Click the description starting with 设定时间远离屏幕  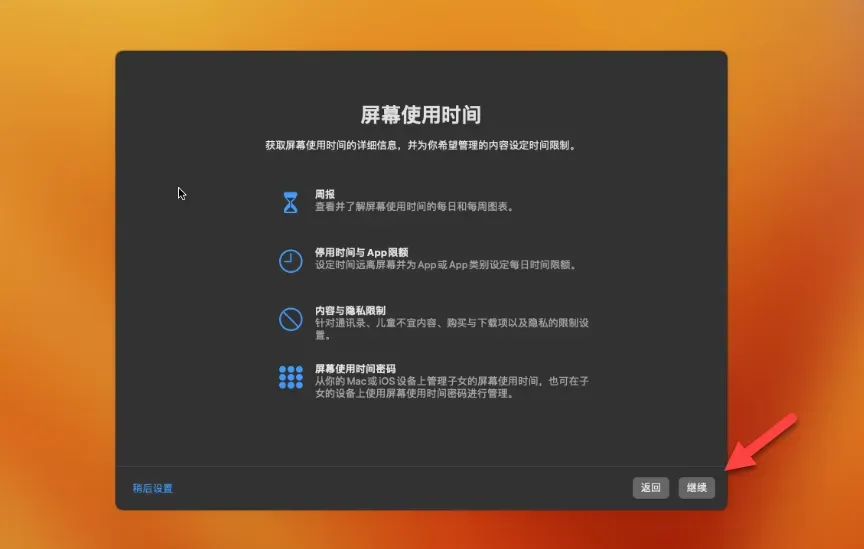click(446, 265)
